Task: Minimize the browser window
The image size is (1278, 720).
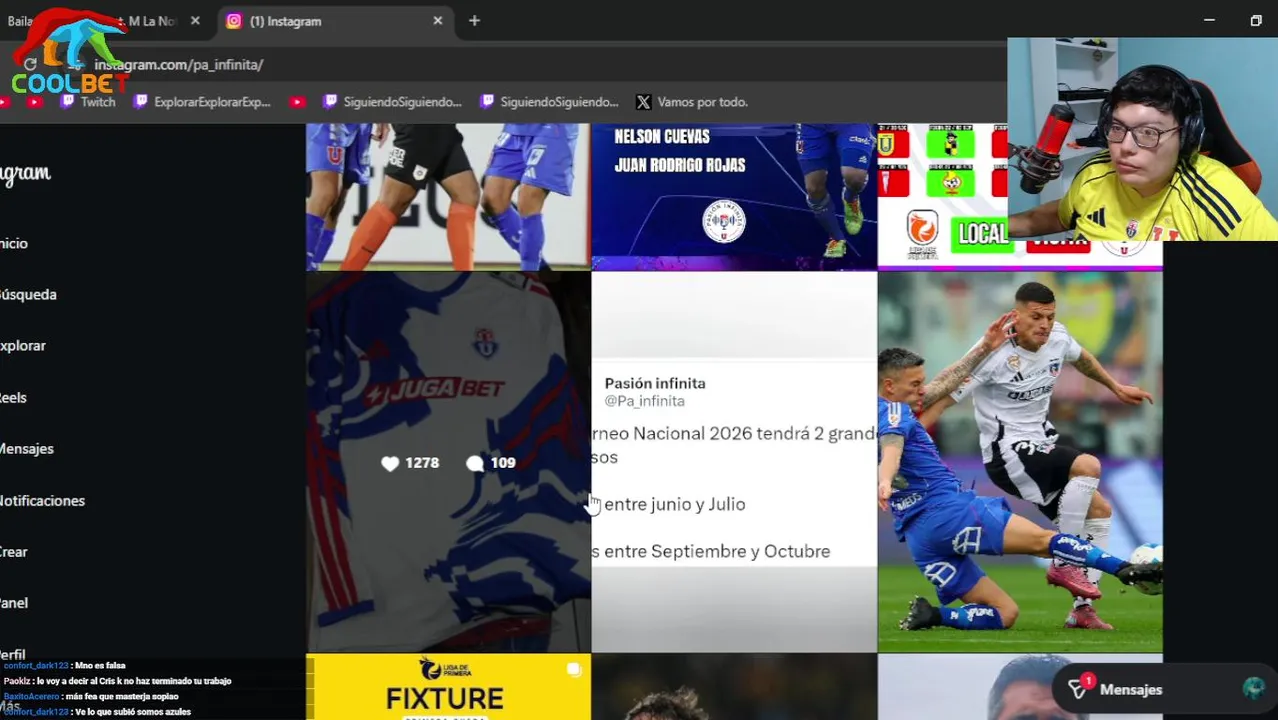Action: point(1209,21)
